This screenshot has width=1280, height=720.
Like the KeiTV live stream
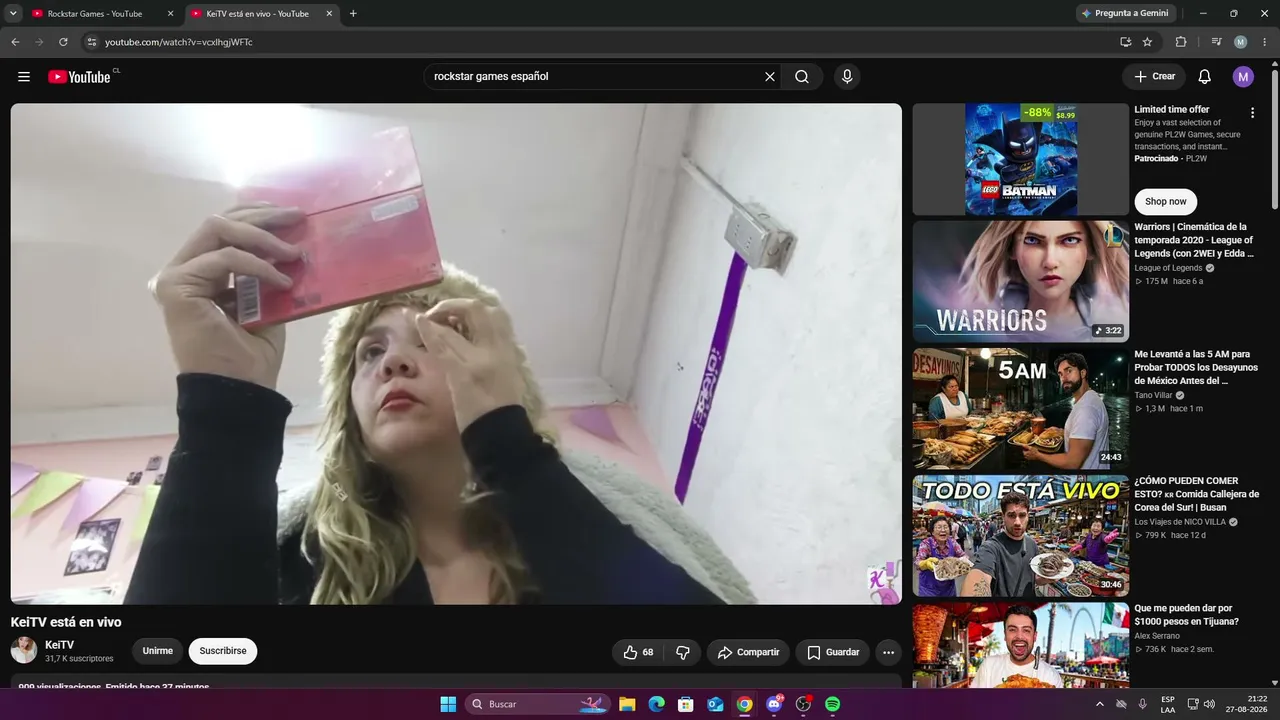[639, 652]
